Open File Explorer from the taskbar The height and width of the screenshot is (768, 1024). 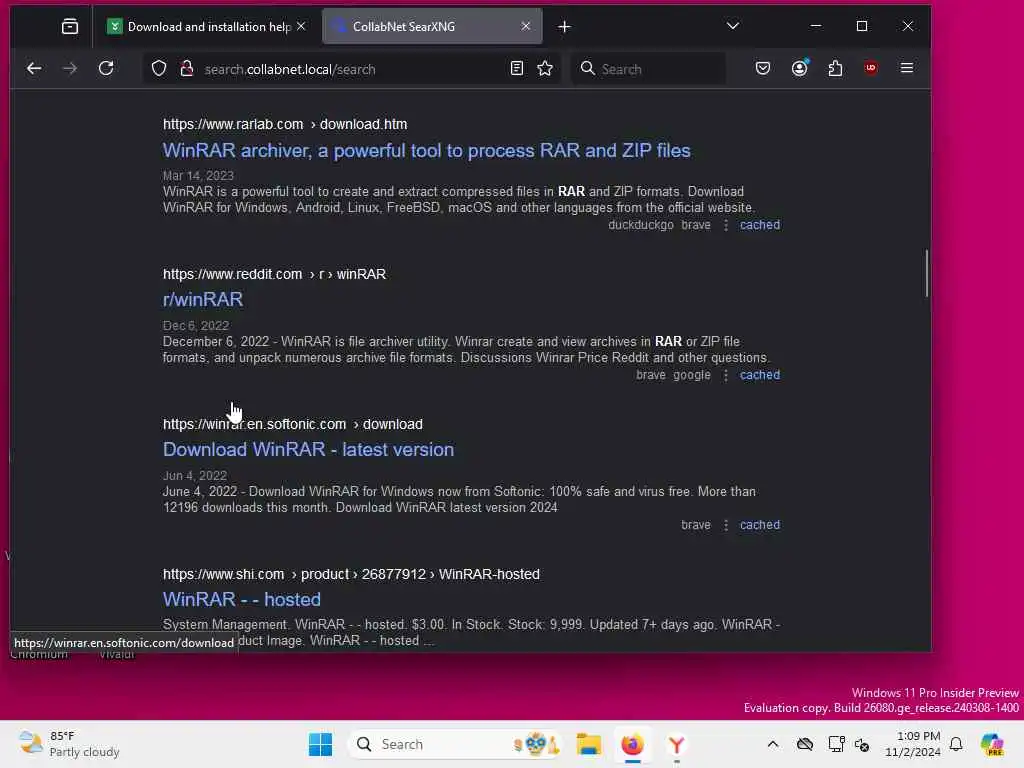[x=588, y=744]
